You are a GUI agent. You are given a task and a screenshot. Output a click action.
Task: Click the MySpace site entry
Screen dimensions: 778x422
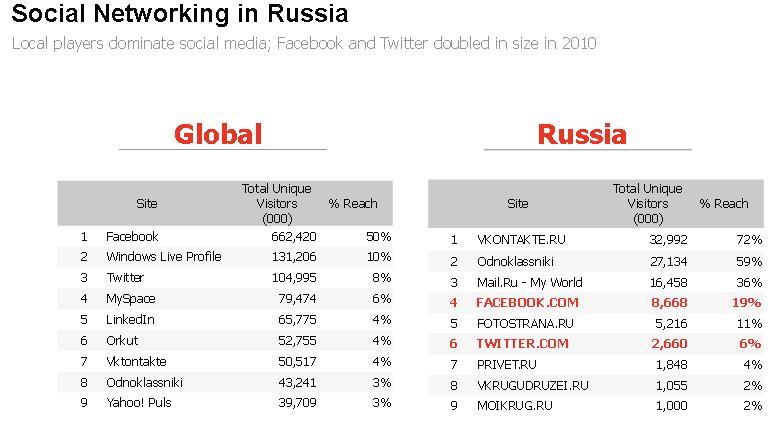(x=130, y=299)
